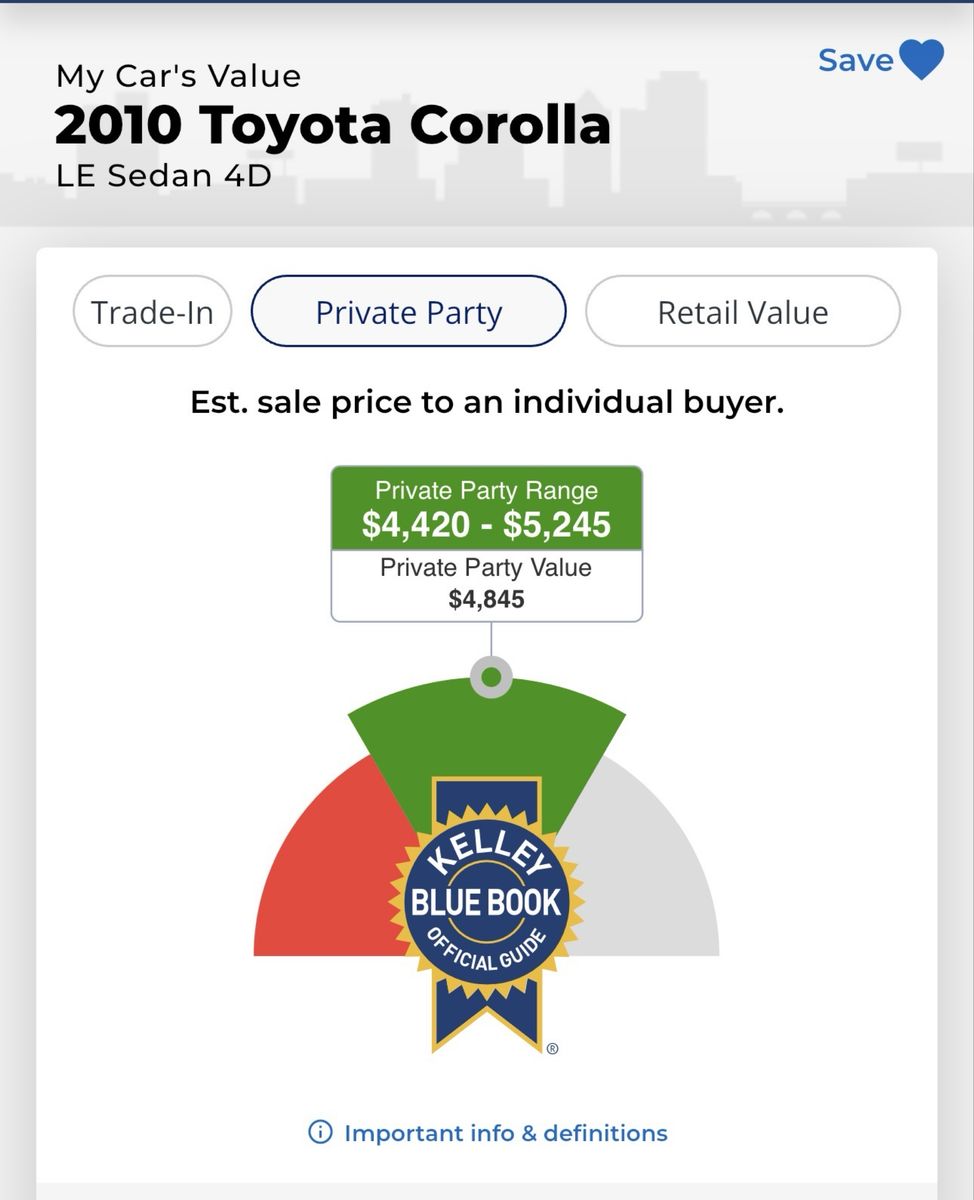The height and width of the screenshot is (1200, 974).
Task: Open Important info & definitions link
Action: [x=505, y=1133]
